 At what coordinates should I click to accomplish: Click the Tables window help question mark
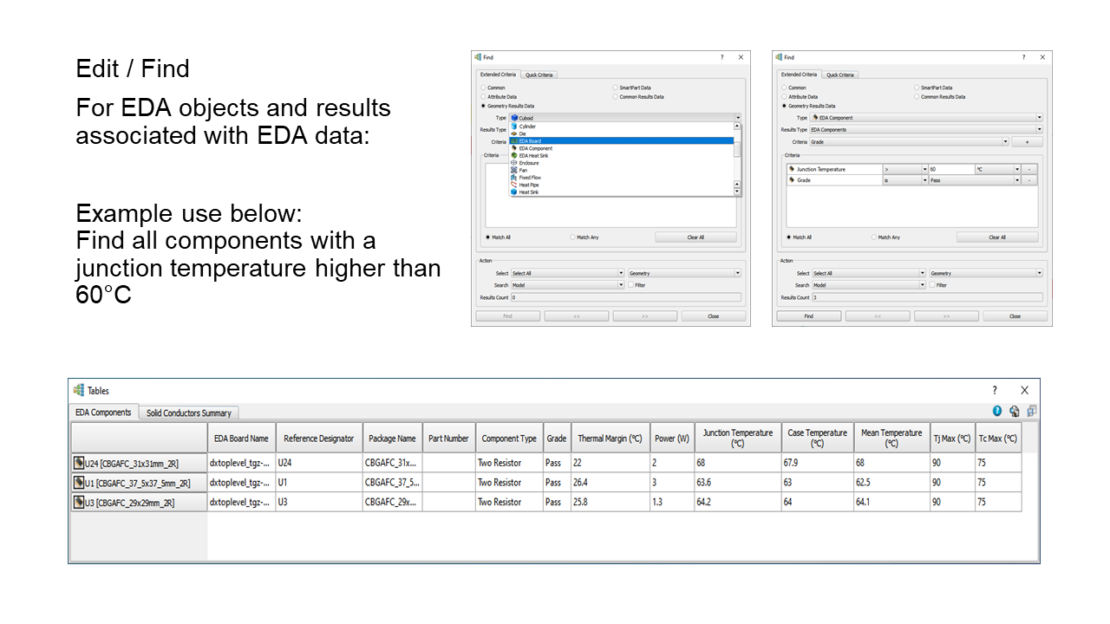coord(994,390)
